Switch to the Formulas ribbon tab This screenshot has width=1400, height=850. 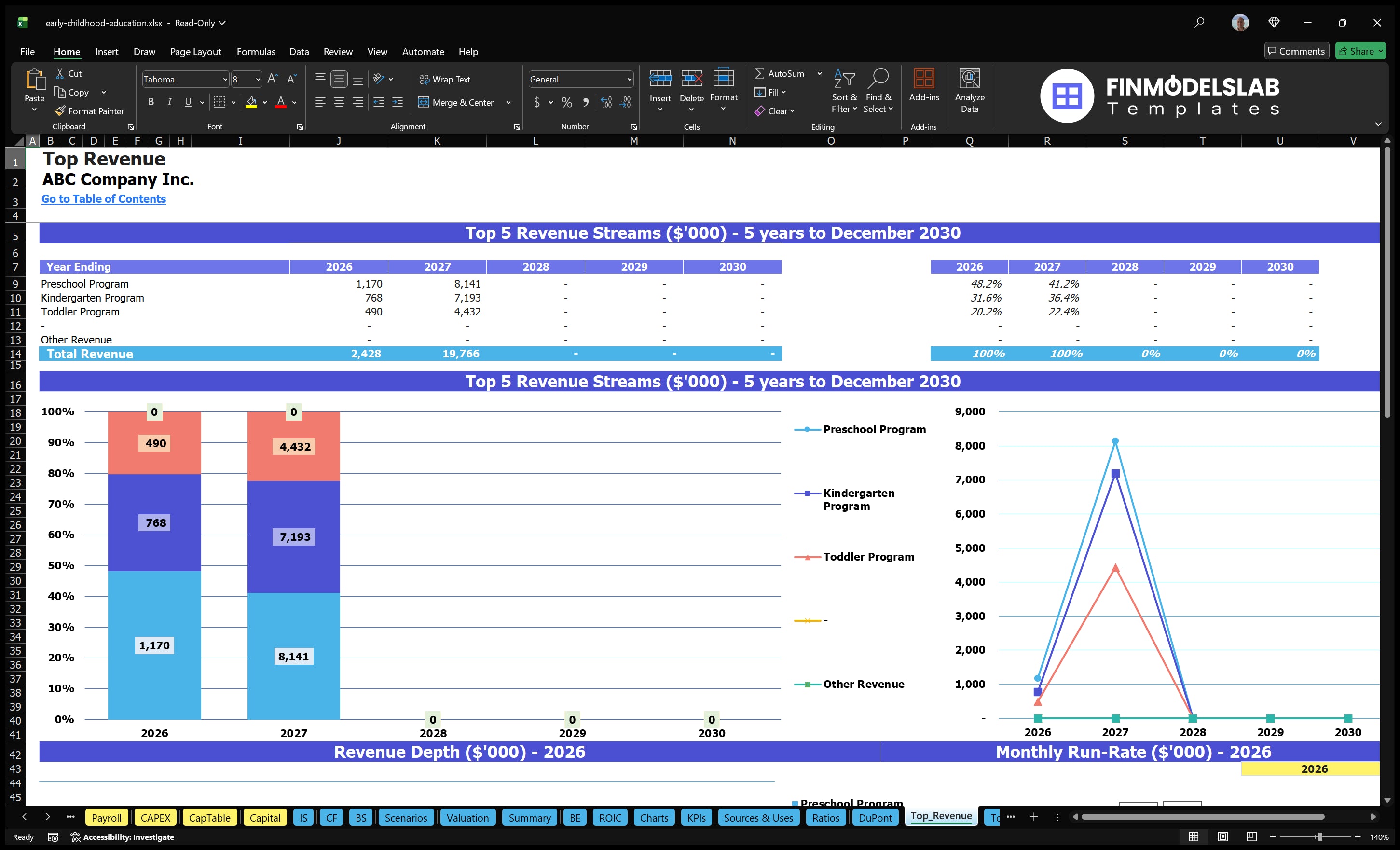click(x=256, y=51)
